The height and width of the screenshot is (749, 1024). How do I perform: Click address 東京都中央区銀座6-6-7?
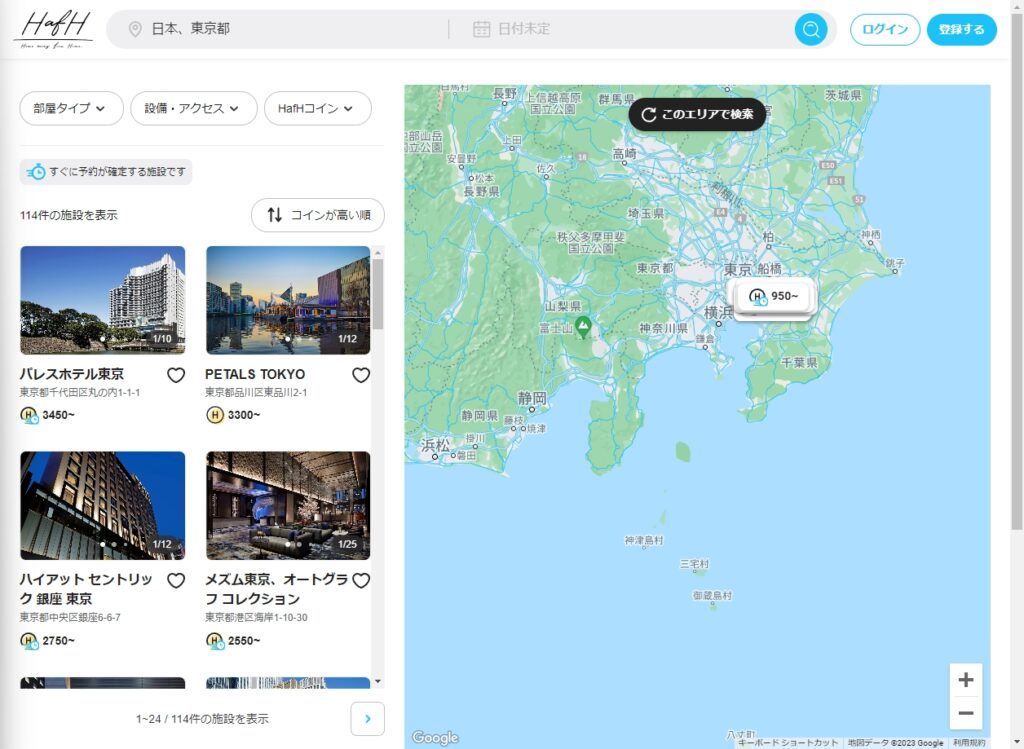tap(70, 618)
